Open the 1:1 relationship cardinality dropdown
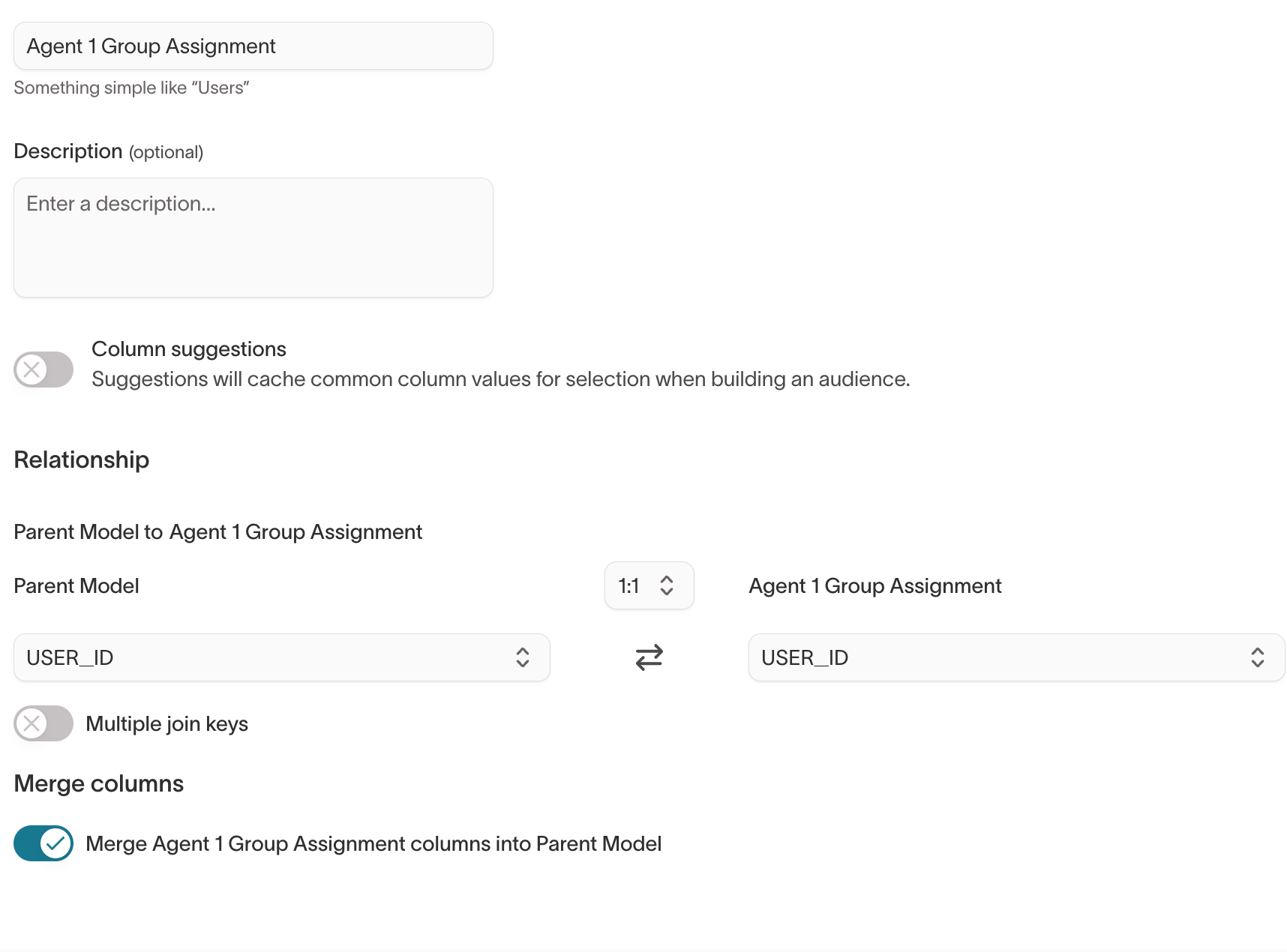The height and width of the screenshot is (952, 1287). tap(649, 585)
